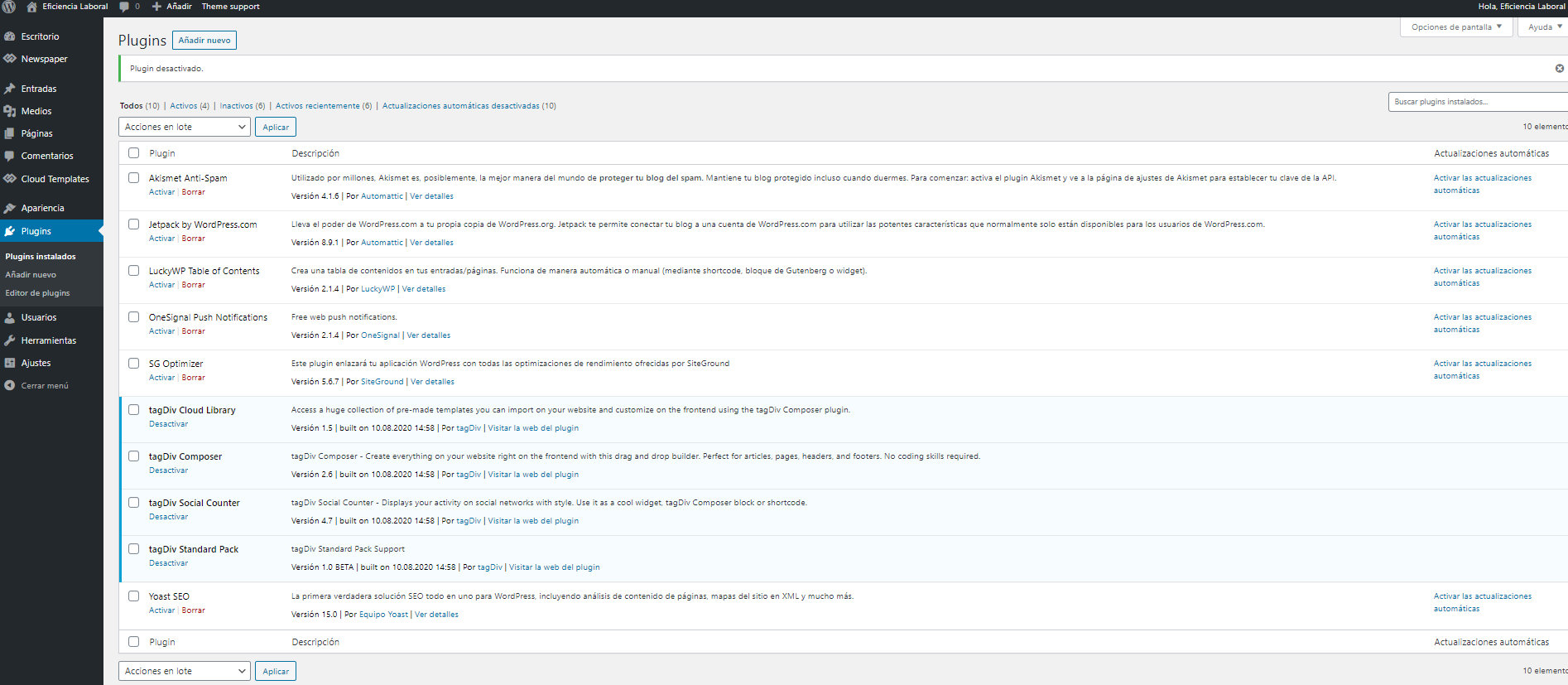Deactivate the tagDiv Cloud Library plugin
Screen dimensions: 1568x685
[168, 424]
